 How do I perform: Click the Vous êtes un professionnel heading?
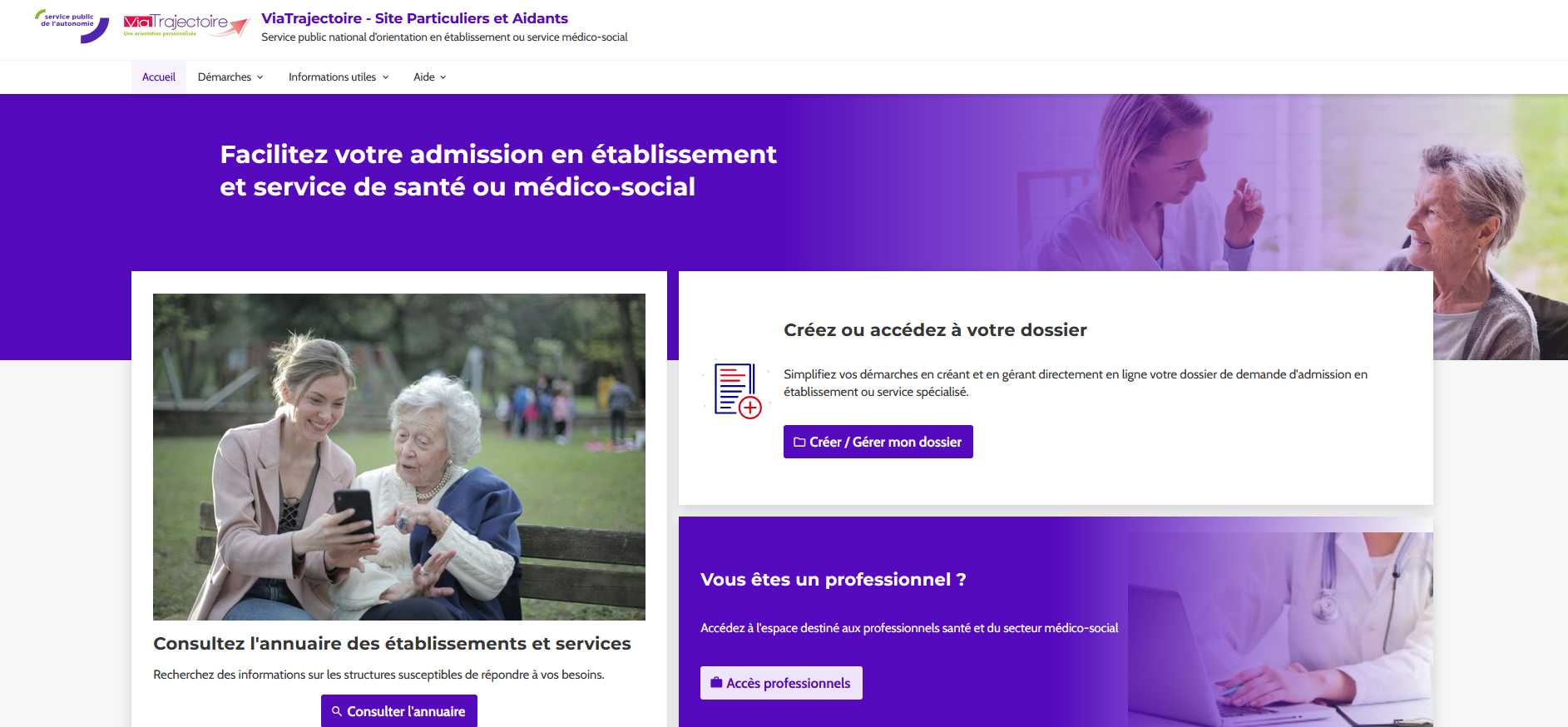[x=833, y=580]
